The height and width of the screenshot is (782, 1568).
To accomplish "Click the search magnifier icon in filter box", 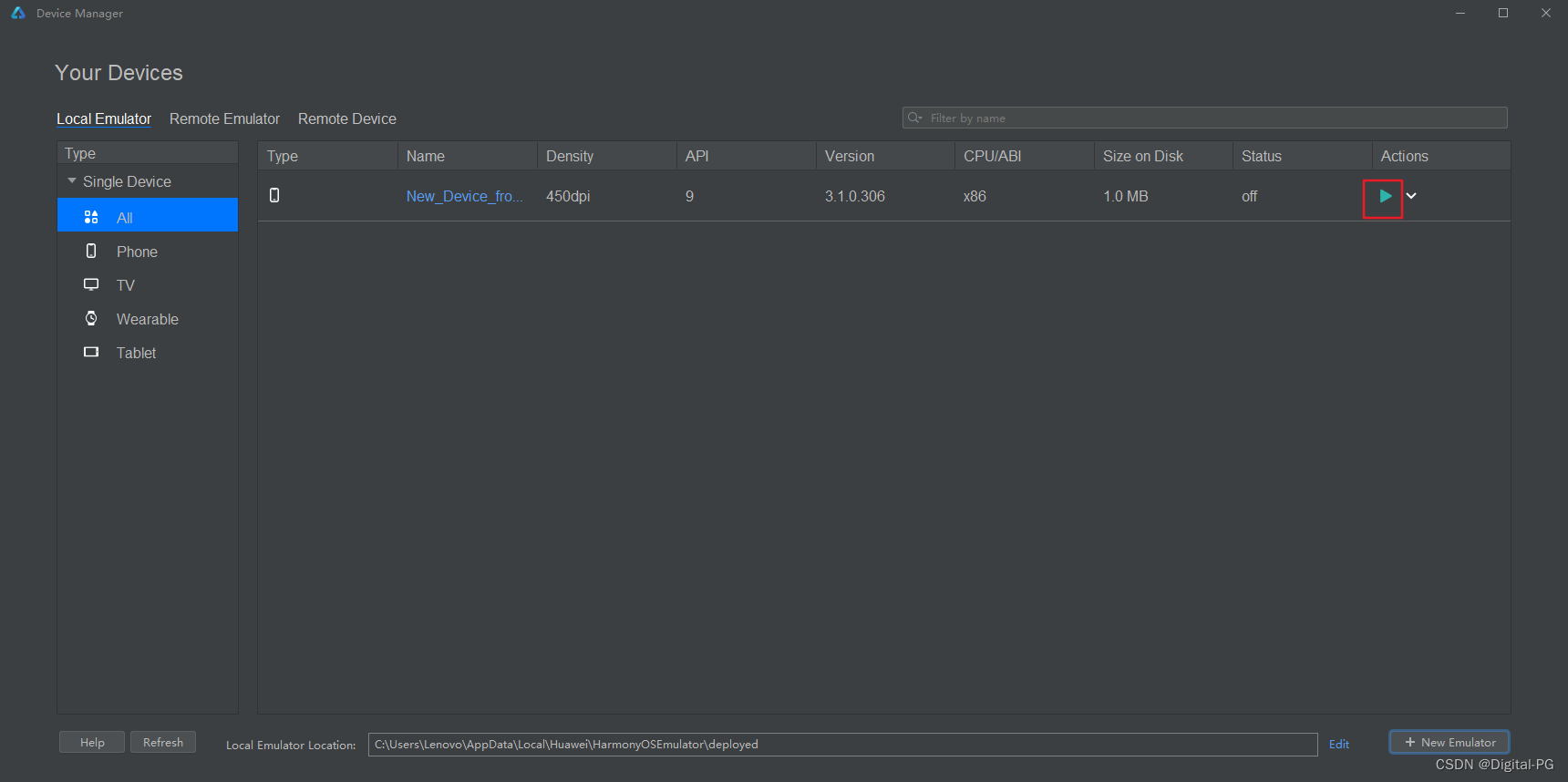I will tap(914, 118).
